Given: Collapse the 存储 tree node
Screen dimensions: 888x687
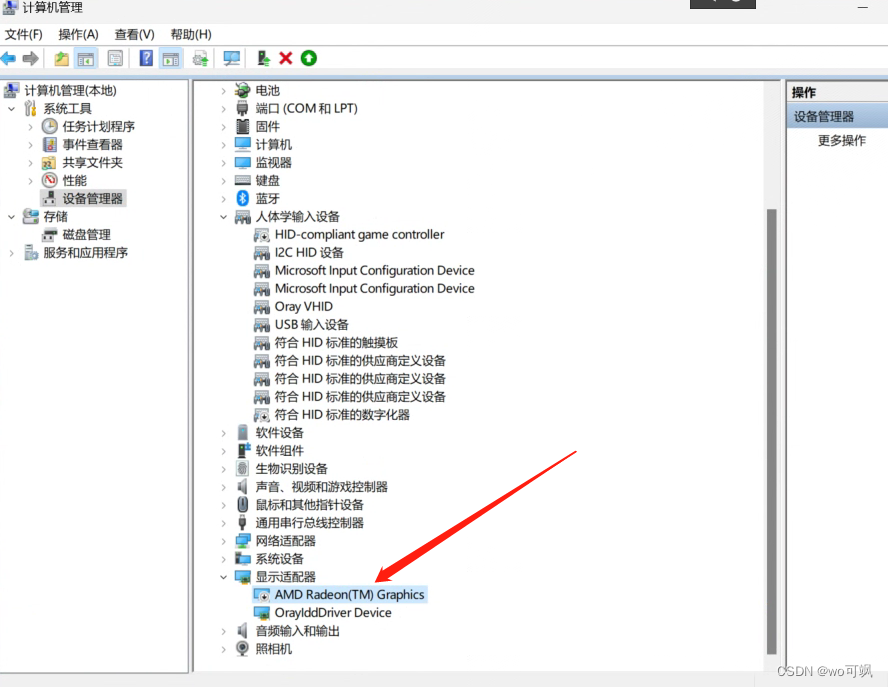Looking at the screenshot, I should [11, 216].
